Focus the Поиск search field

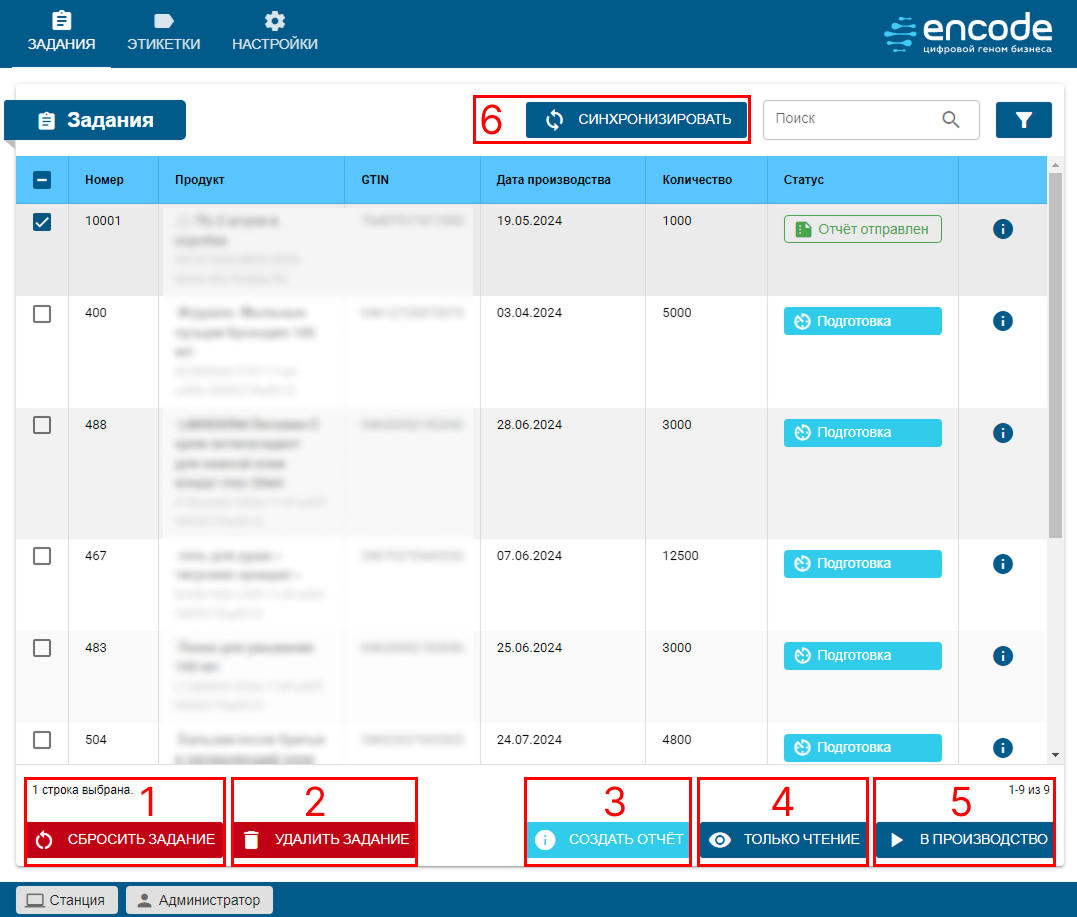(850, 119)
